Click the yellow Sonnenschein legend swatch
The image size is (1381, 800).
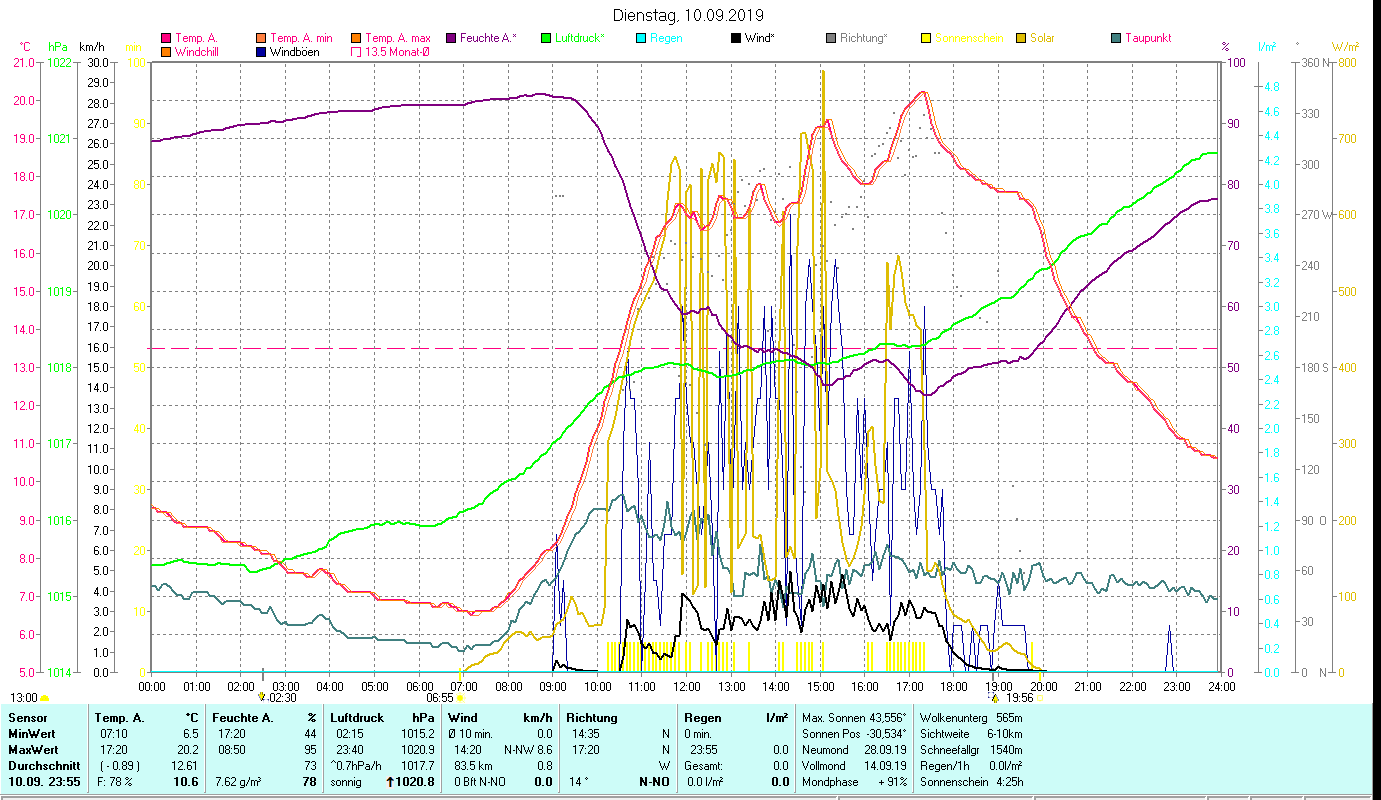pyautogui.click(x=926, y=39)
